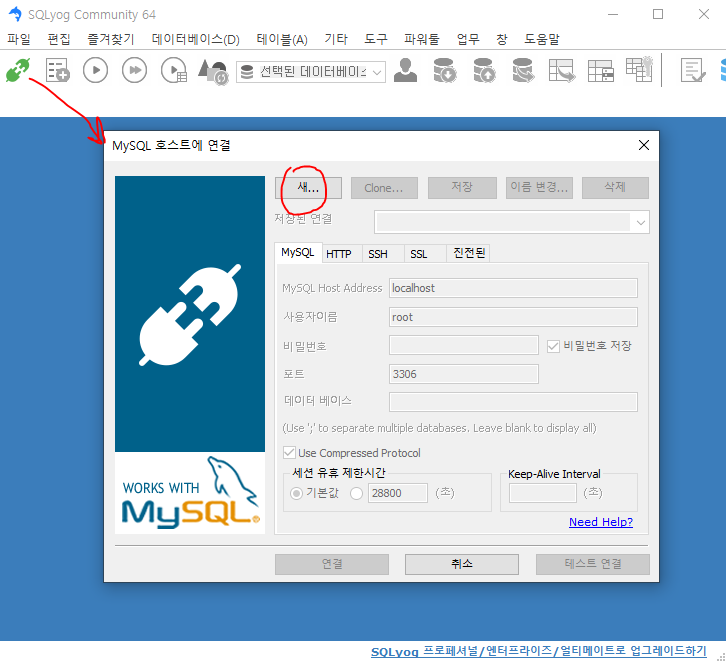Screen dimensions: 726x663
Task: Open the 테이블(A) menu
Action: [x=282, y=39]
